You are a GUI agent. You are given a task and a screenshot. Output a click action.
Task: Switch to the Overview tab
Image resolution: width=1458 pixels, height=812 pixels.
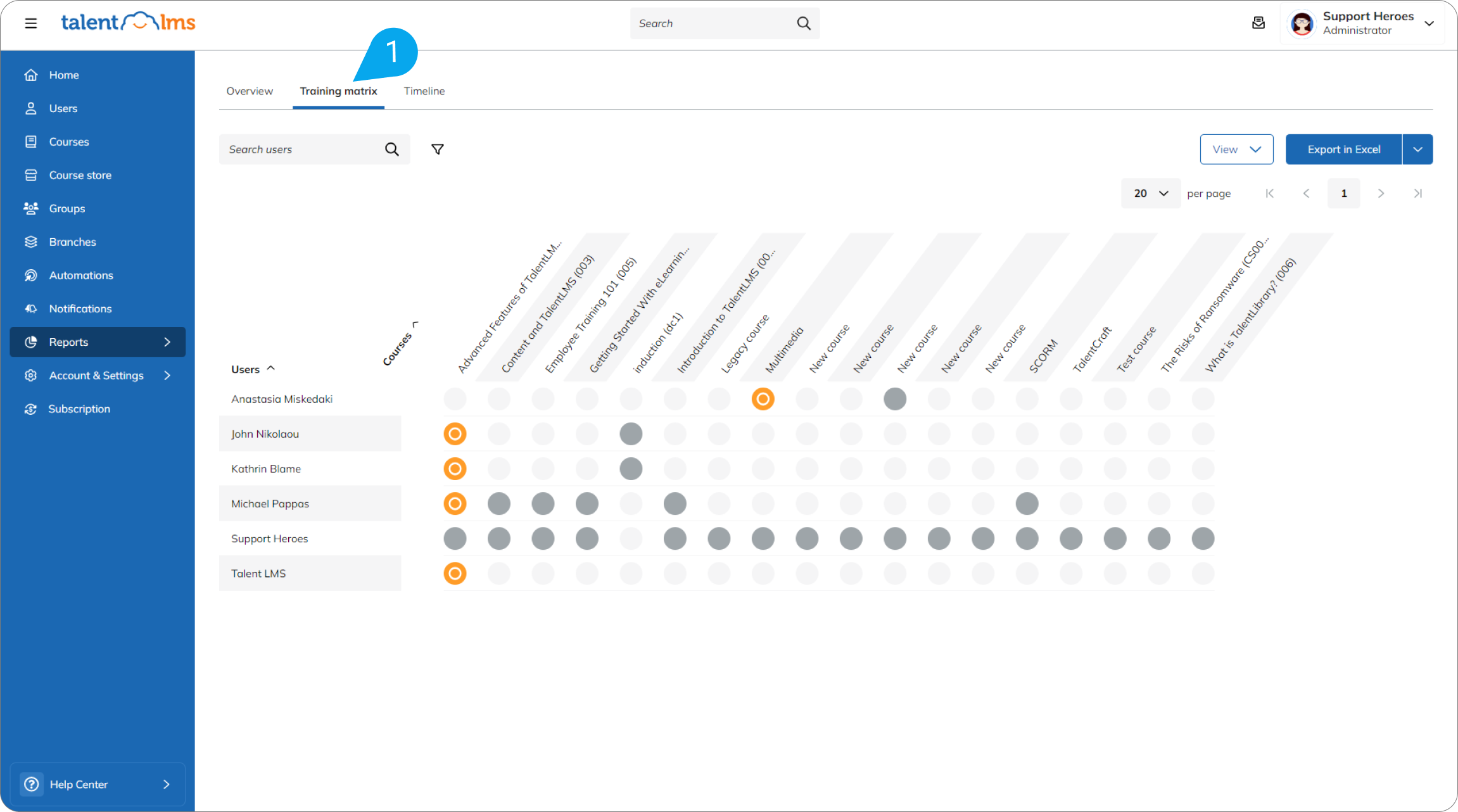pos(250,91)
